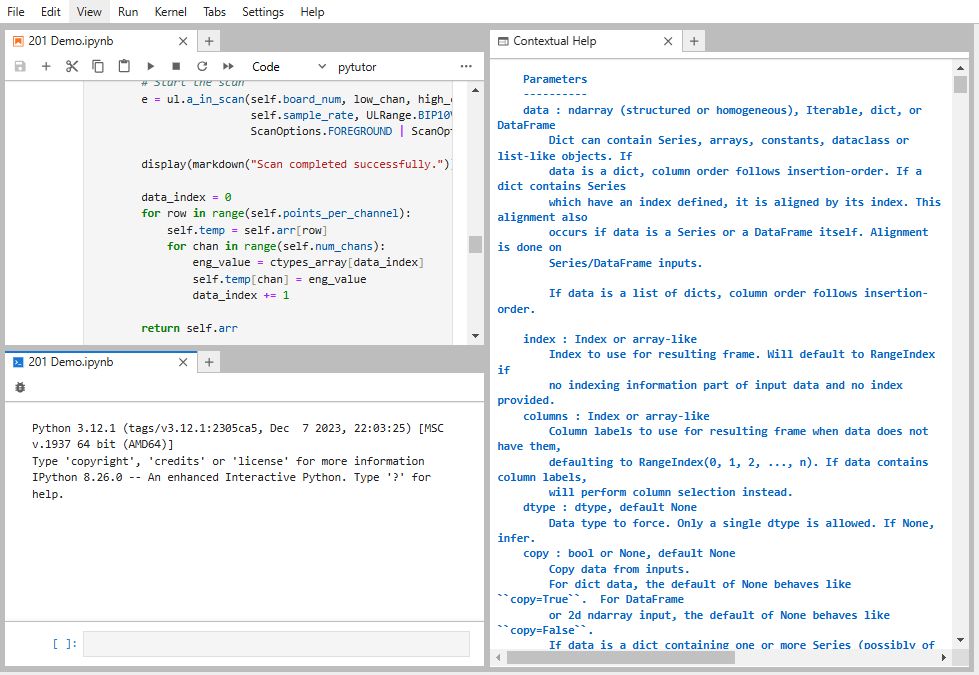979x675 pixels.
Task: Run the selected cell
Action: (150, 66)
